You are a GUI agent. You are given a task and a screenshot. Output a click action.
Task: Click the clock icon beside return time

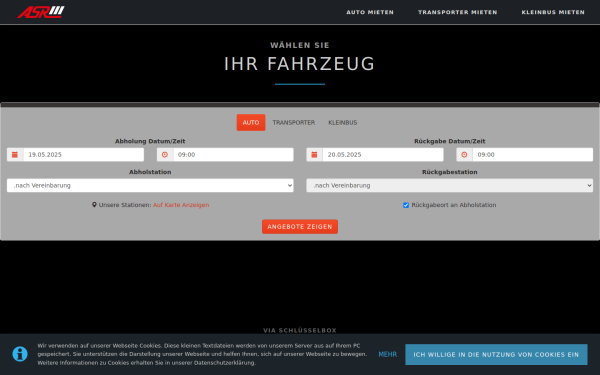pos(464,155)
